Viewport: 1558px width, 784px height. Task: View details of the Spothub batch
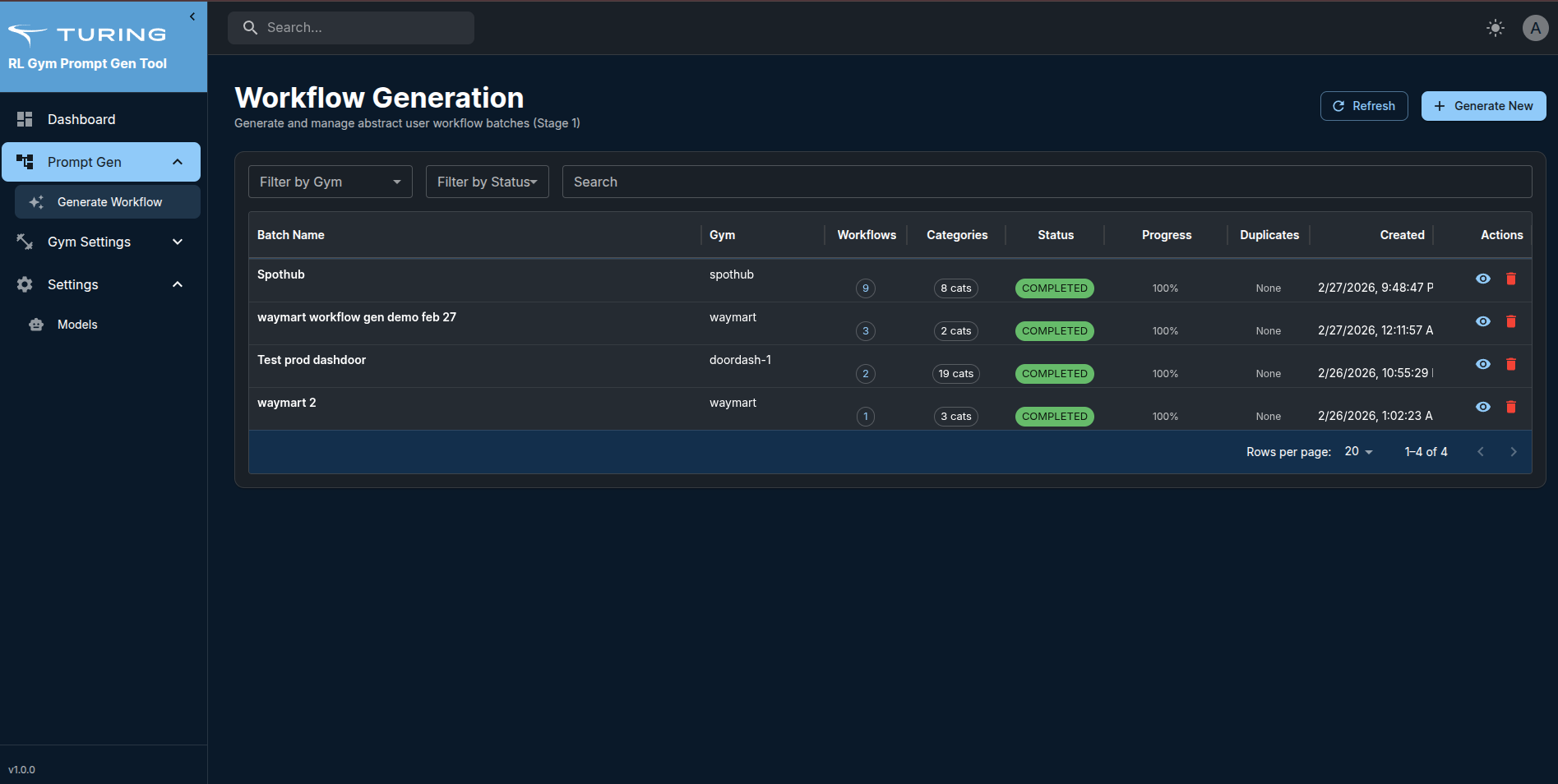tap(1483, 279)
